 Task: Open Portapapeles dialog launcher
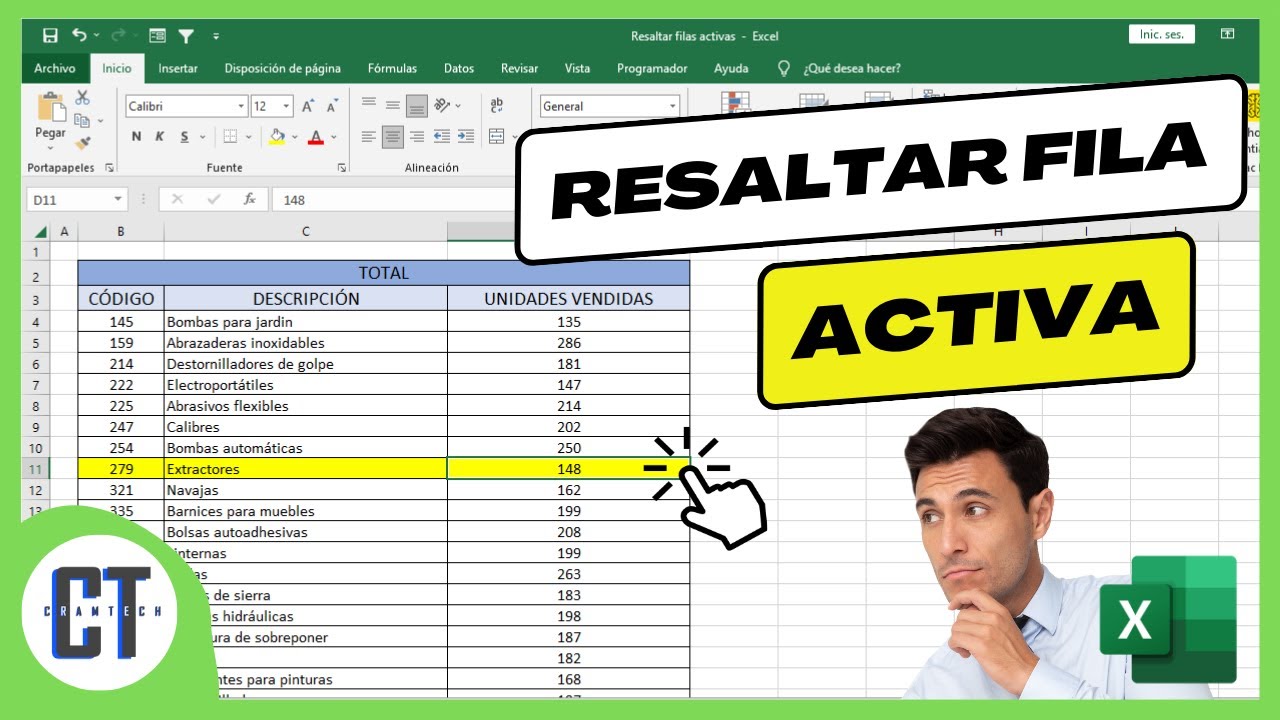109,168
